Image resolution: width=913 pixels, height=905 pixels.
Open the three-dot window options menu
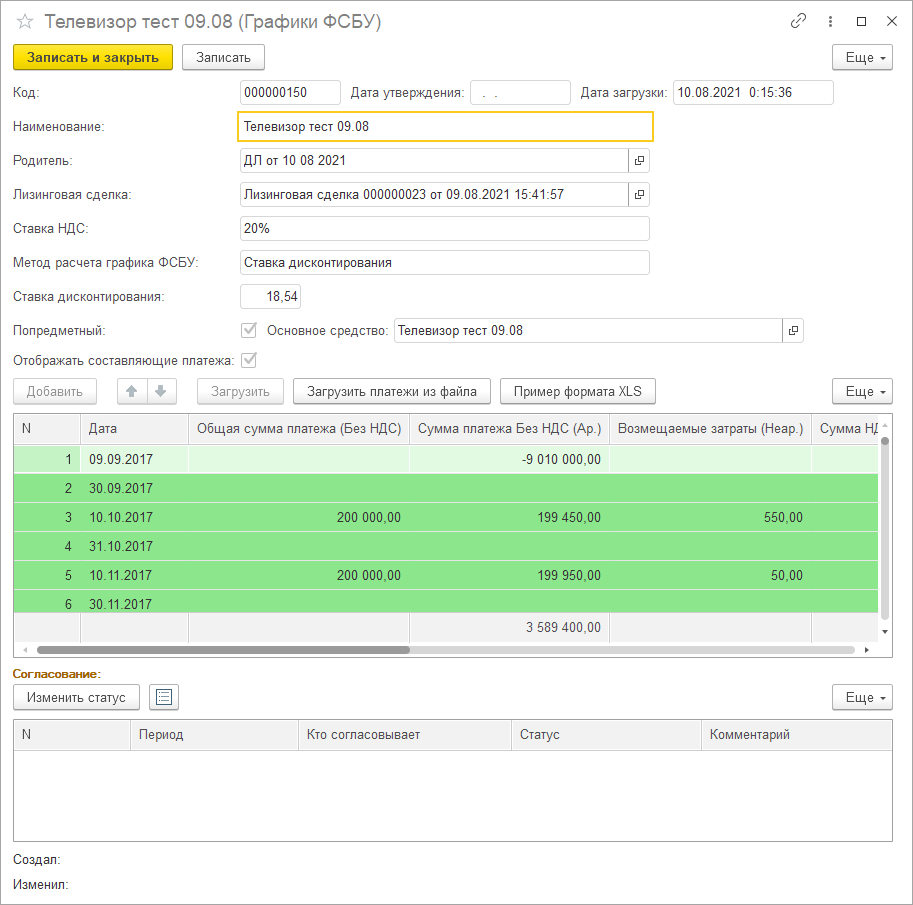tap(829, 21)
